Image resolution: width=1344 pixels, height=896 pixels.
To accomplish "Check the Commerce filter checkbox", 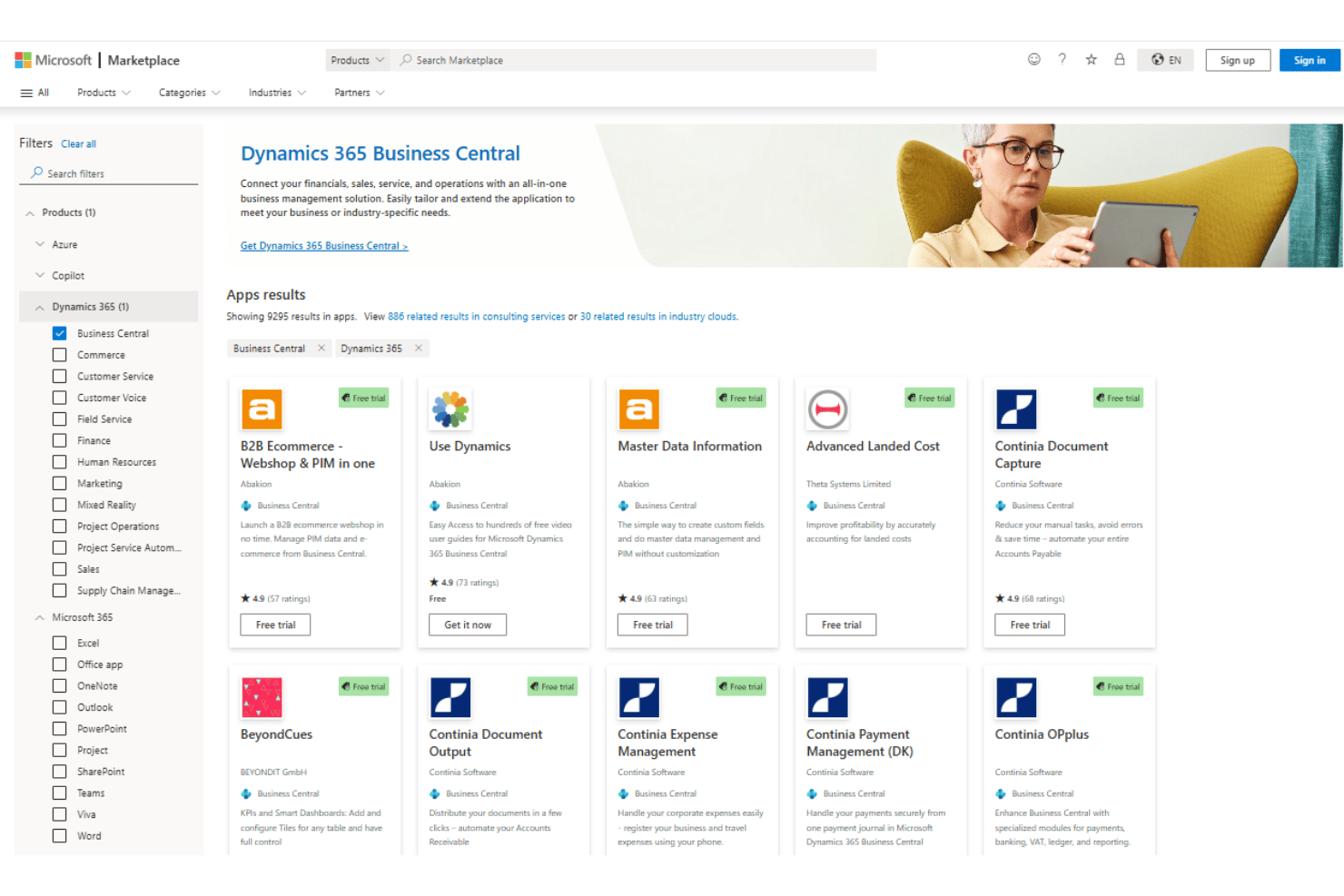I will (x=59, y=355).
